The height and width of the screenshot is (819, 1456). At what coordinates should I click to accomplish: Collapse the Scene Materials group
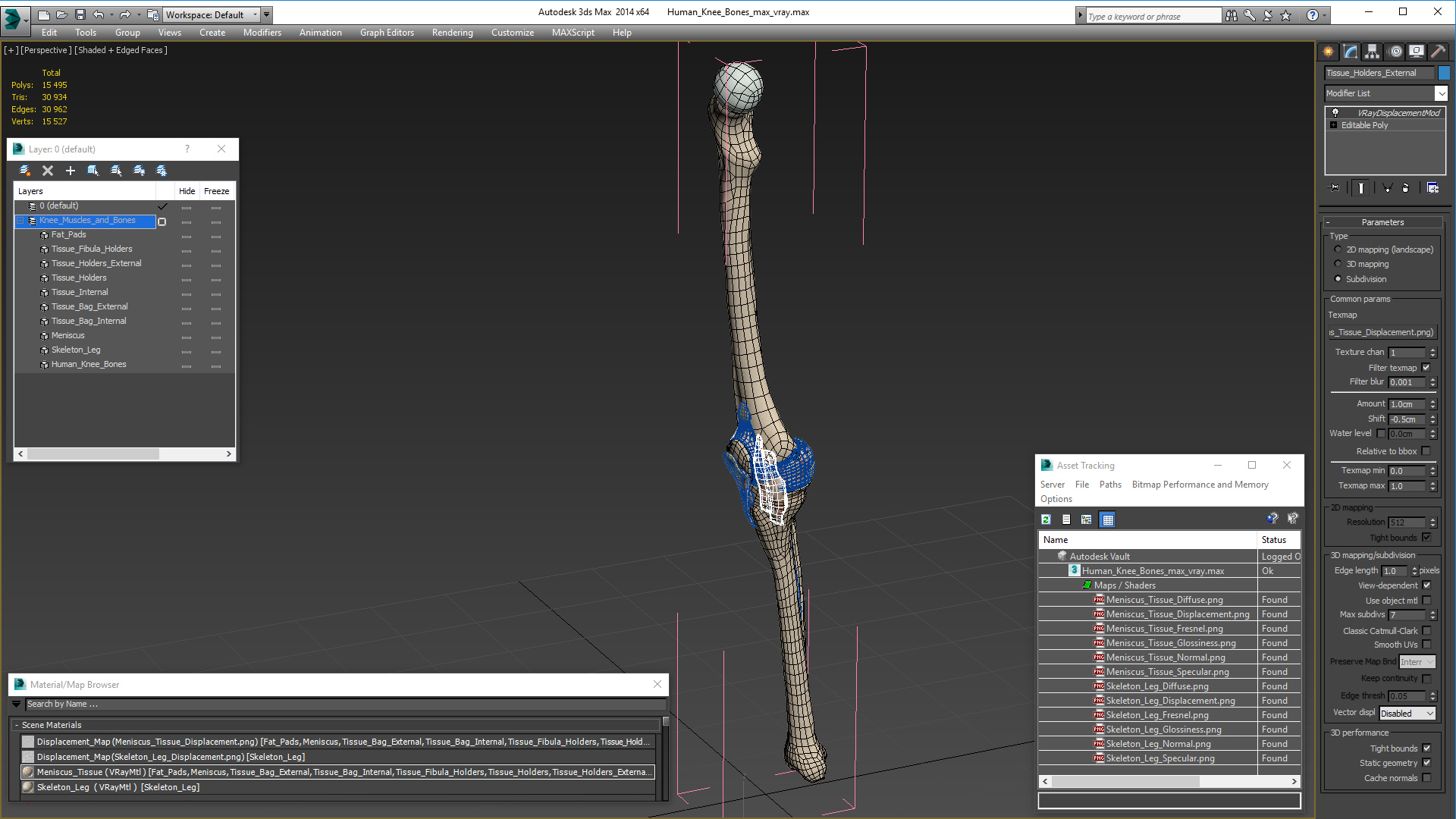(16, 725)
